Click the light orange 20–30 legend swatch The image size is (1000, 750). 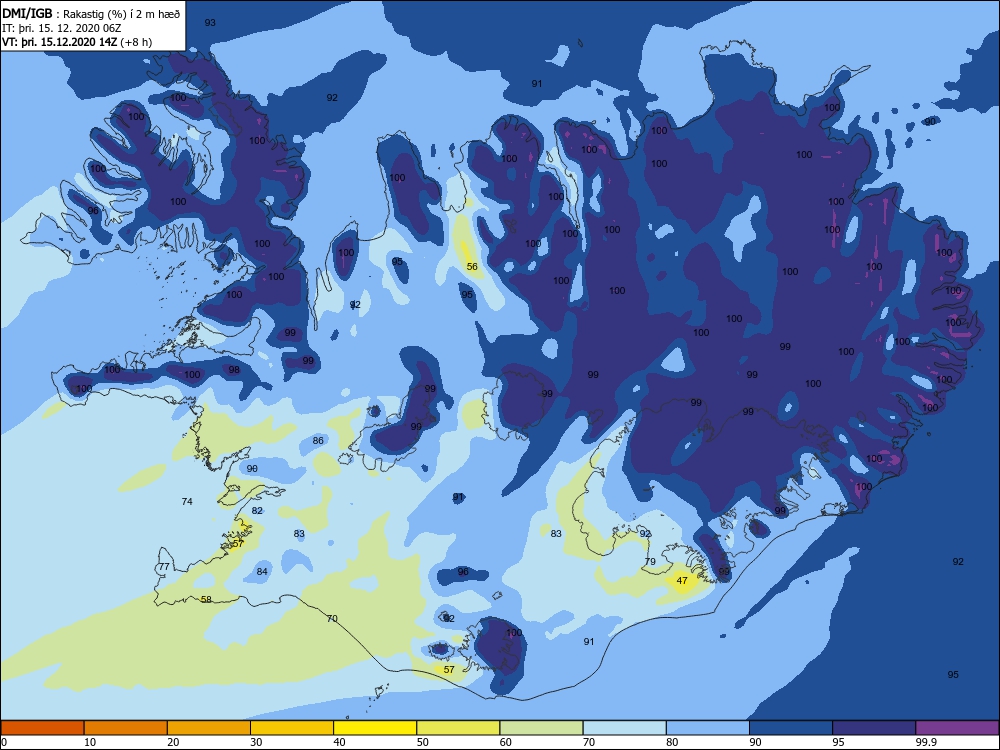[x=209, y=728]
